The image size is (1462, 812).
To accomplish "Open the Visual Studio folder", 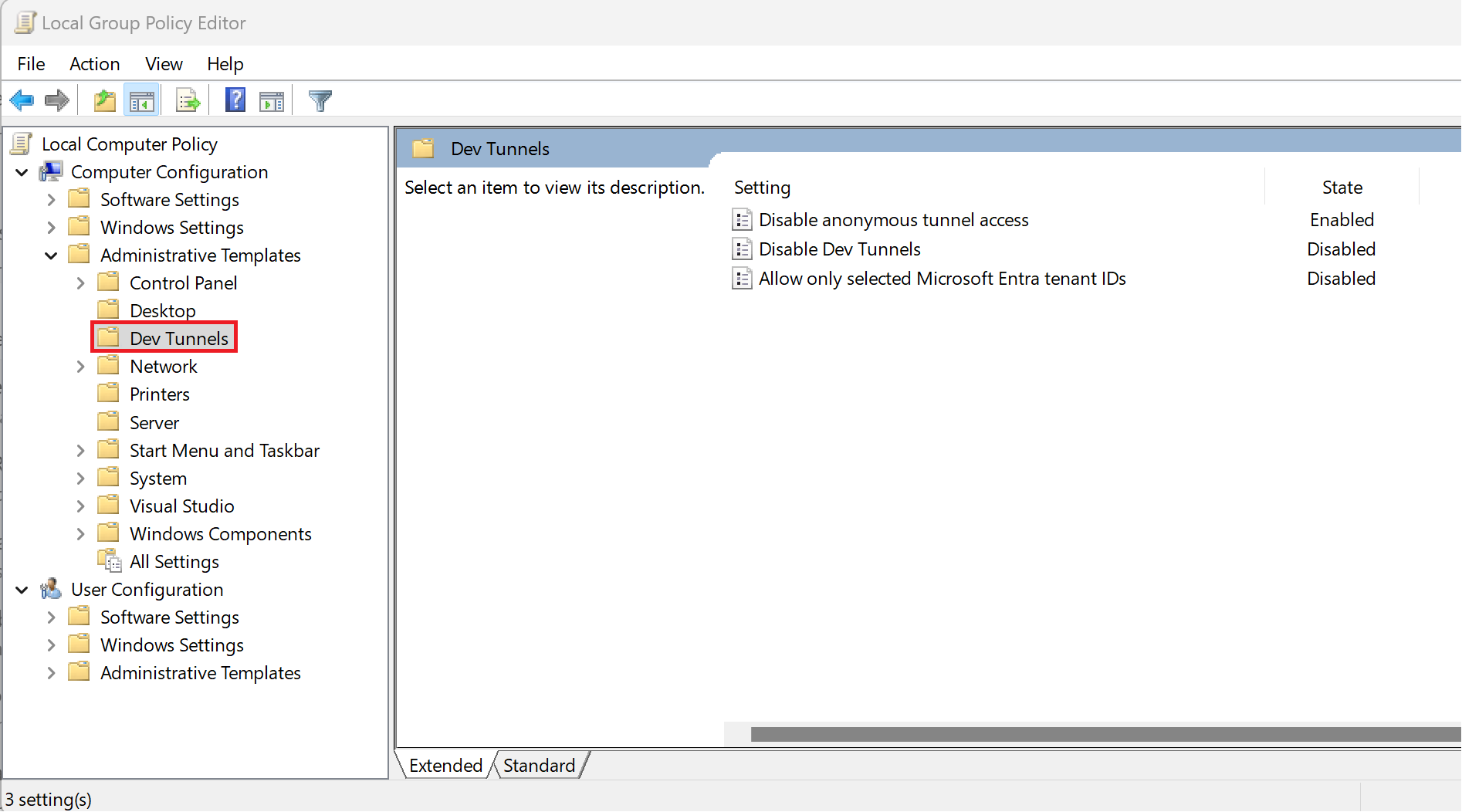I will click(x=182, y=506).
